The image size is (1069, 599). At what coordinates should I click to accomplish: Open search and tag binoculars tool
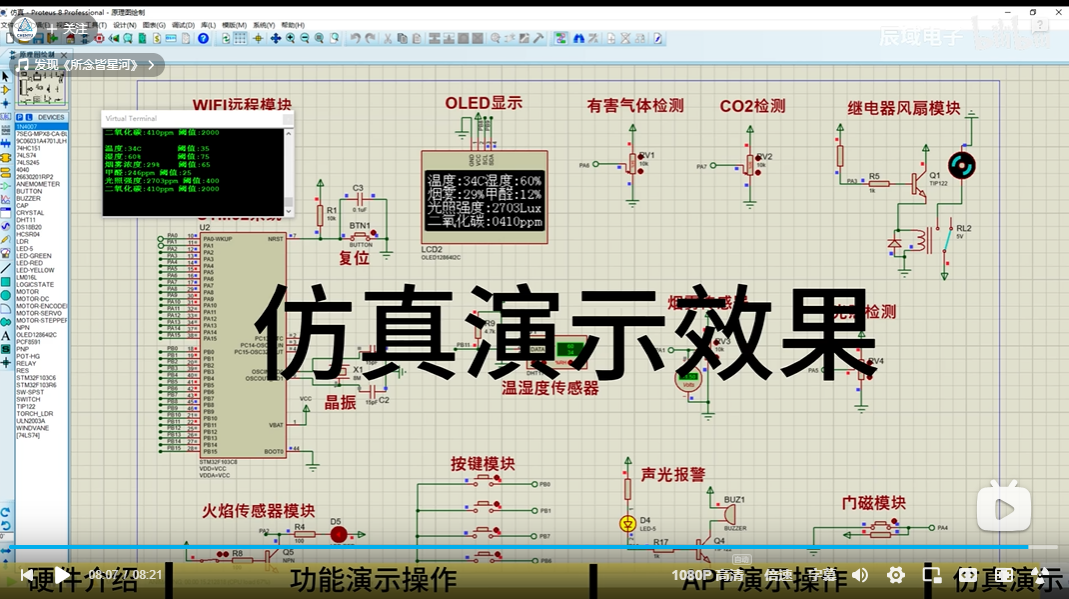click(578, 39)
